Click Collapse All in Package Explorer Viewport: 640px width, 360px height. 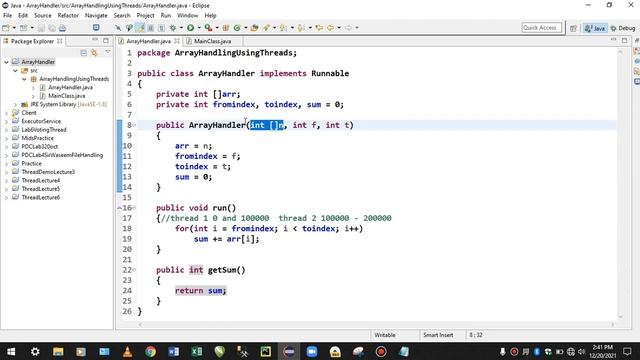[x=84, y=53]
